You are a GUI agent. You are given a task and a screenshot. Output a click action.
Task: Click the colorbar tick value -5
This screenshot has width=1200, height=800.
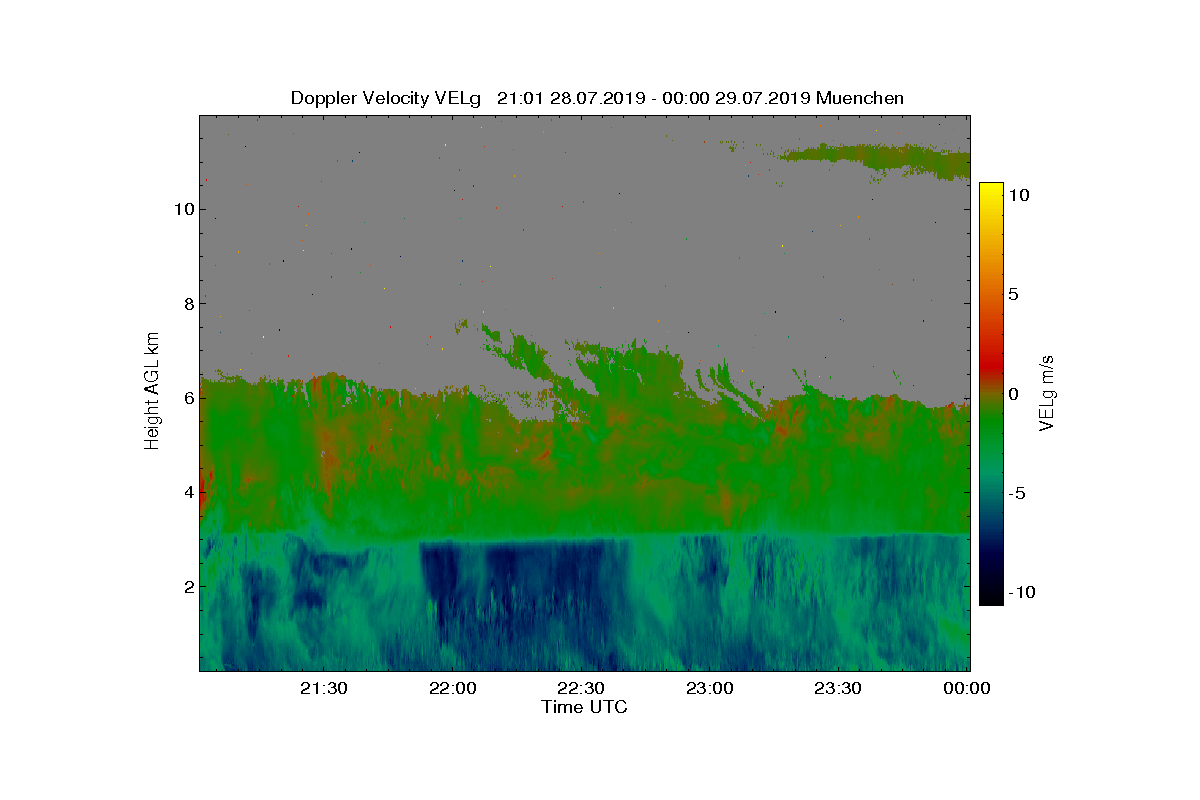[x=1018, y=493]
